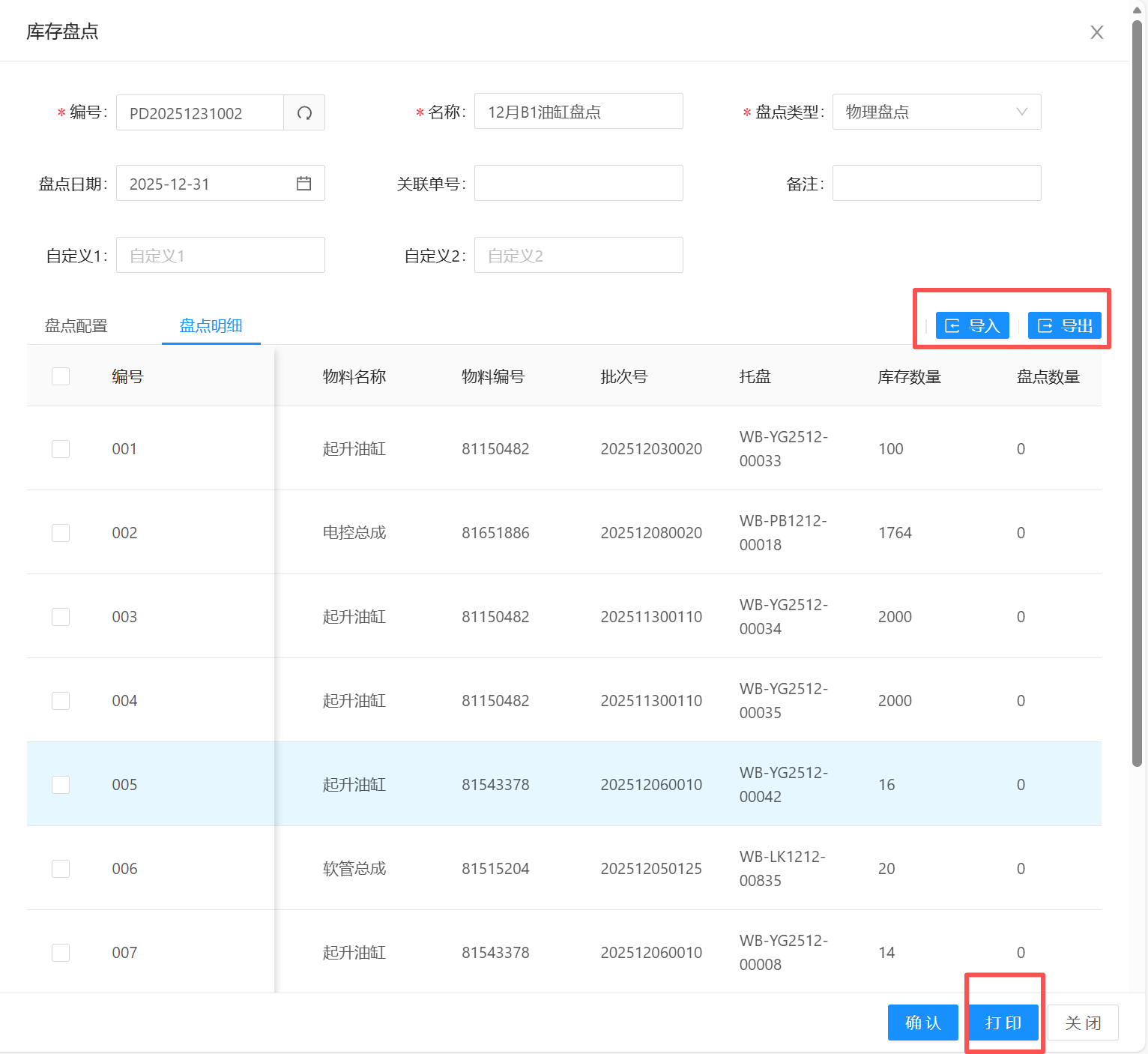Check the checkbox for row 001
The image size is (1148, 1054).
(x=61, y=449)
